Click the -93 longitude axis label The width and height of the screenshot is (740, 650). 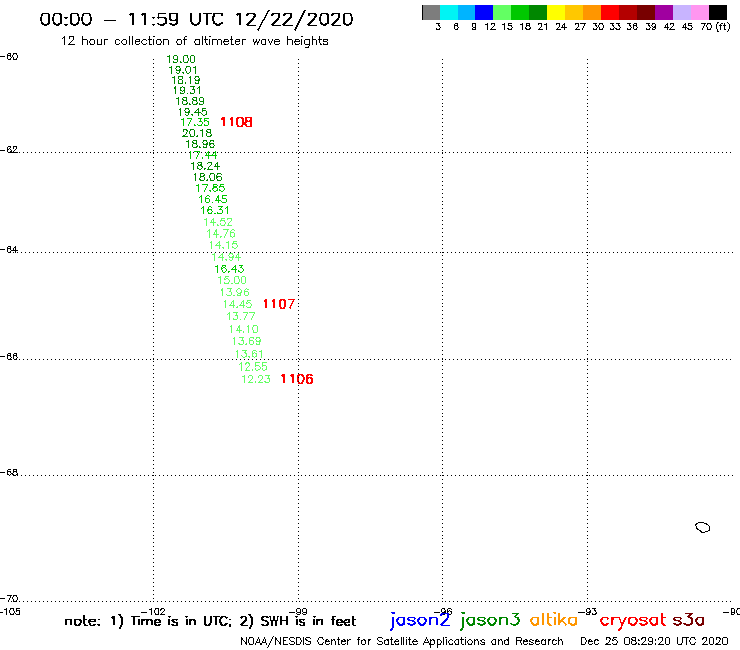coord(588,612)
